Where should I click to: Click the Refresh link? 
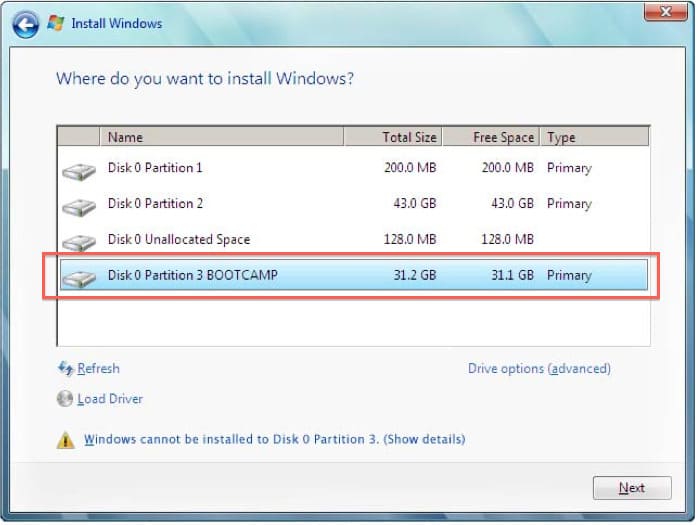click(98, 368)
